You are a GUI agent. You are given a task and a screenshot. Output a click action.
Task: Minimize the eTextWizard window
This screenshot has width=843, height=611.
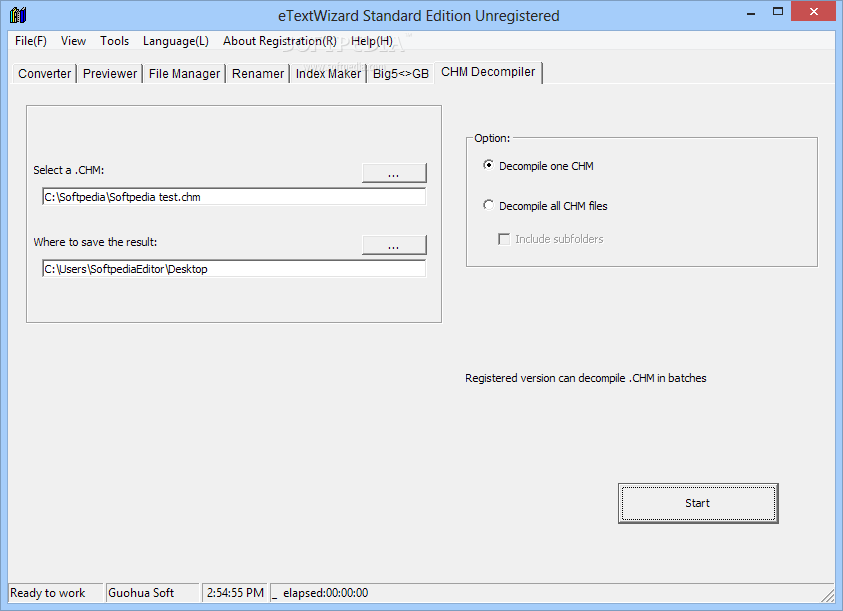coord(751,12)
